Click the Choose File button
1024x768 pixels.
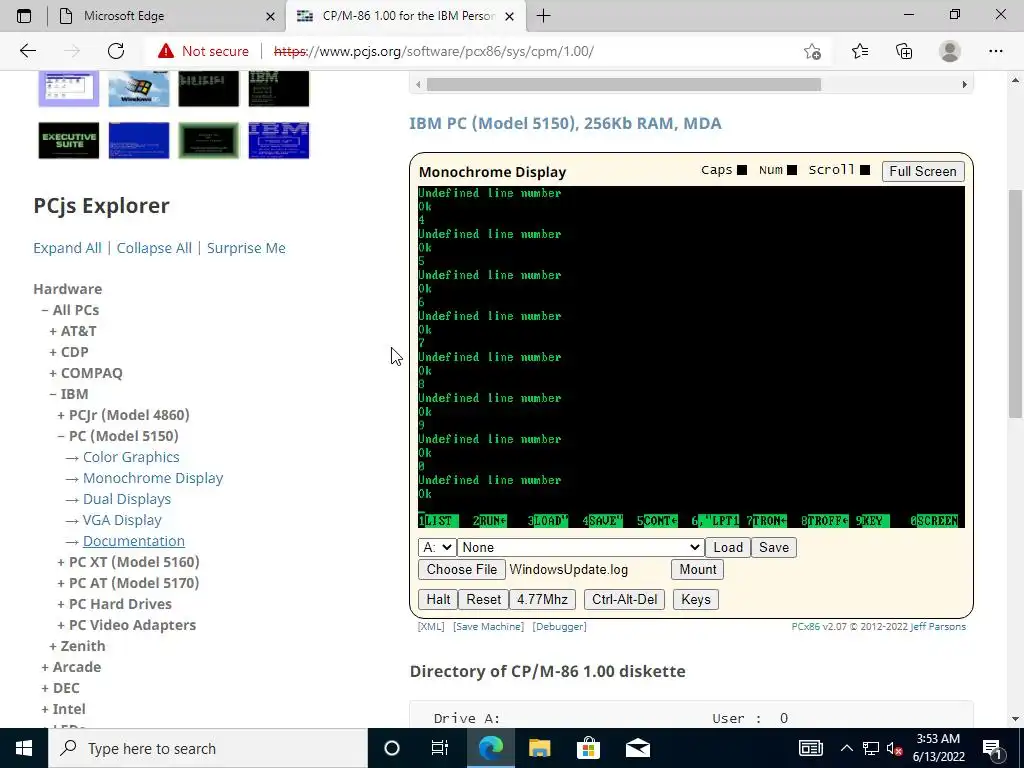tap(462, 569)
